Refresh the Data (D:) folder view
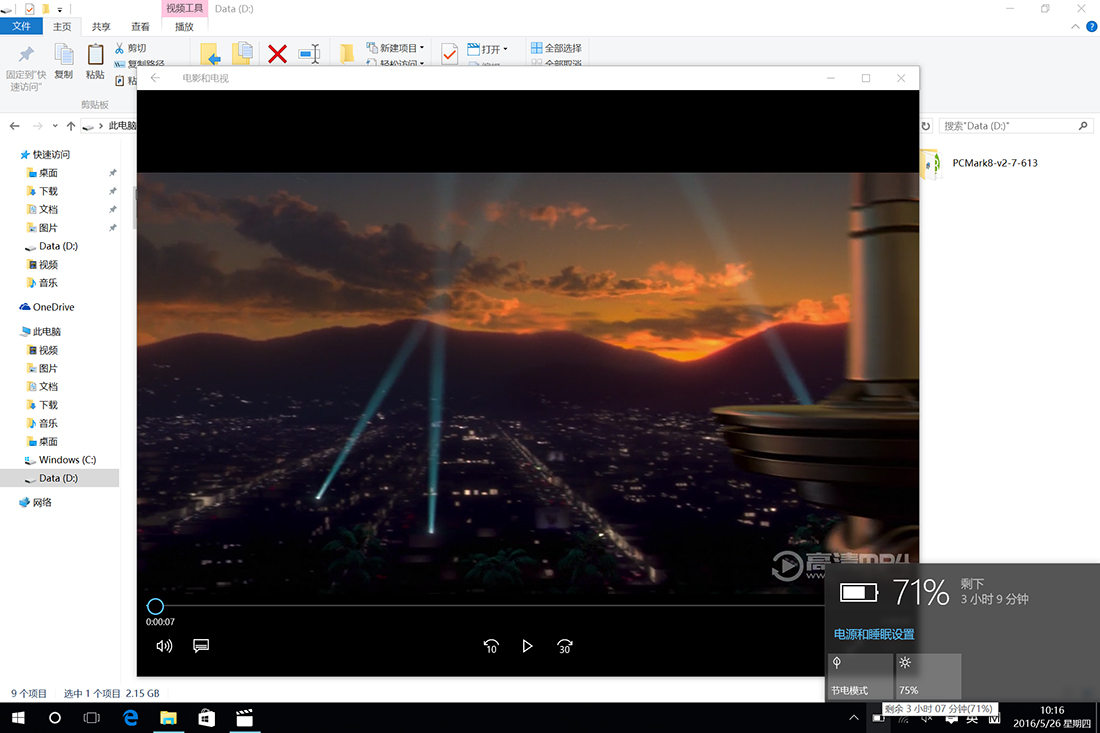This screenshot has height=733, width=1100. tap(925, 126)
